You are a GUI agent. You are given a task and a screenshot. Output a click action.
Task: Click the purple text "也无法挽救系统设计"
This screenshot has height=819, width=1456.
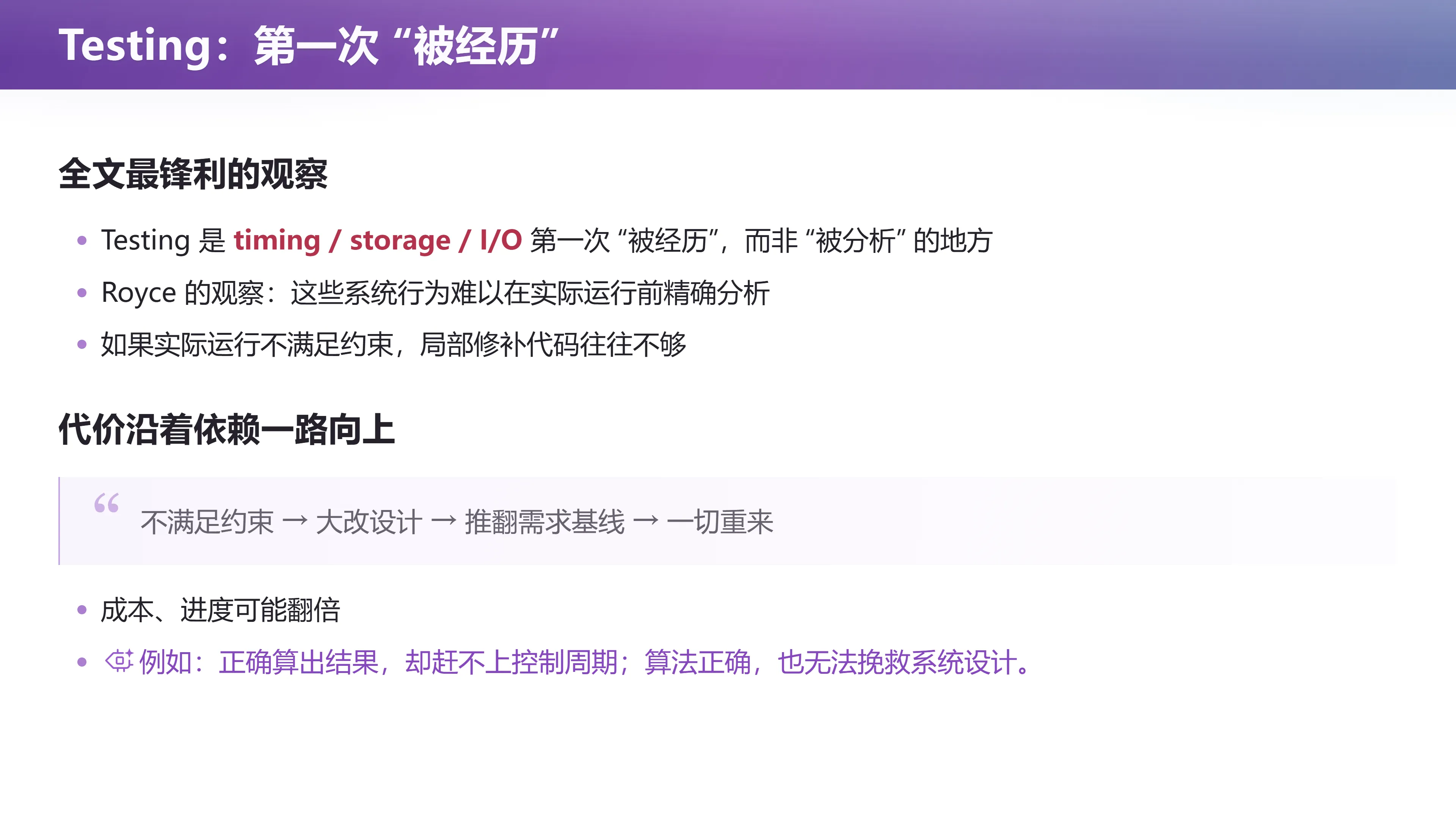[x=897, y=662]
